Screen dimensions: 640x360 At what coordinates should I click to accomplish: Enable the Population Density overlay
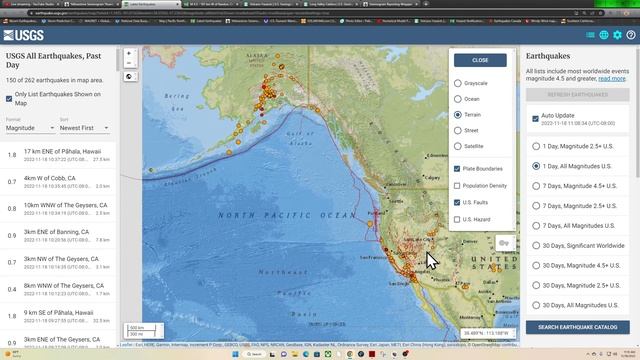pos(457,186)
